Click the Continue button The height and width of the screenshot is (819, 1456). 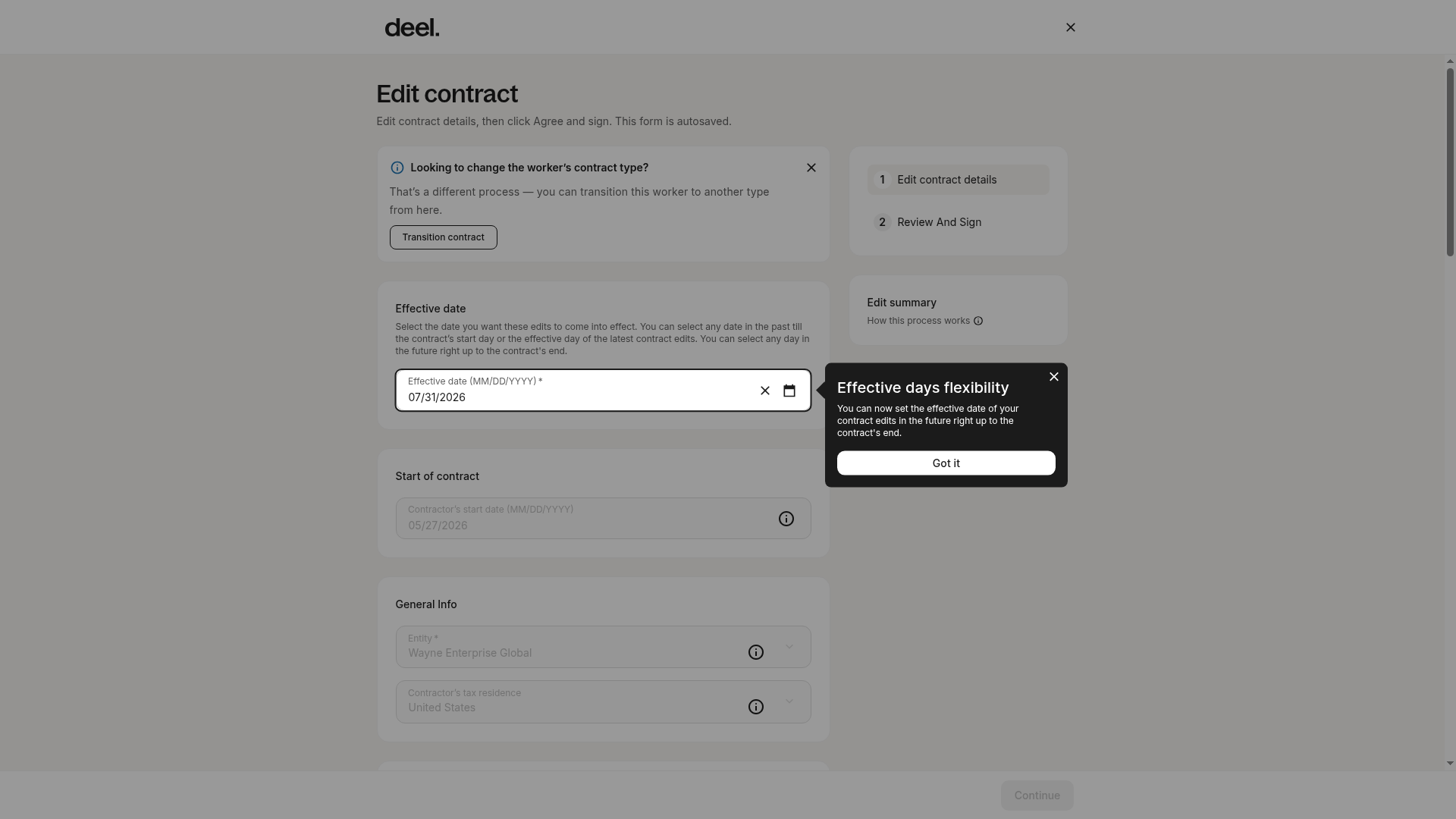click(1037, 795)
